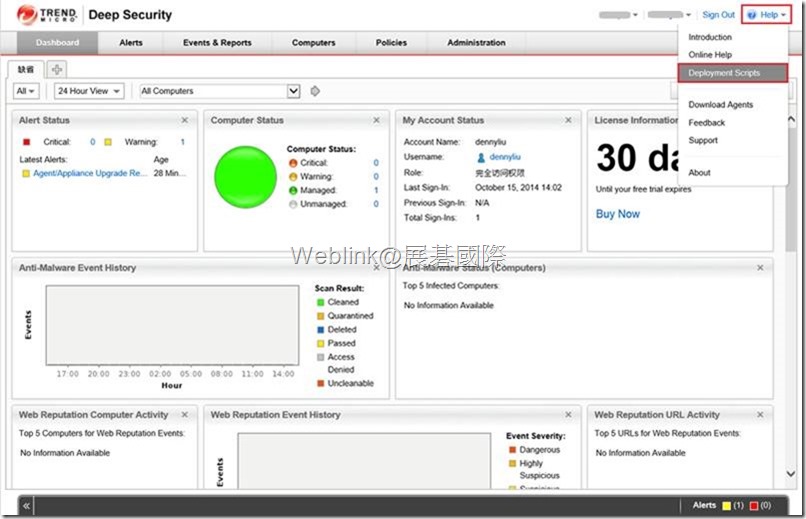Select Deployment Scripts in Help menu
This screenshot has height=519, width=806.
point(732,73)
